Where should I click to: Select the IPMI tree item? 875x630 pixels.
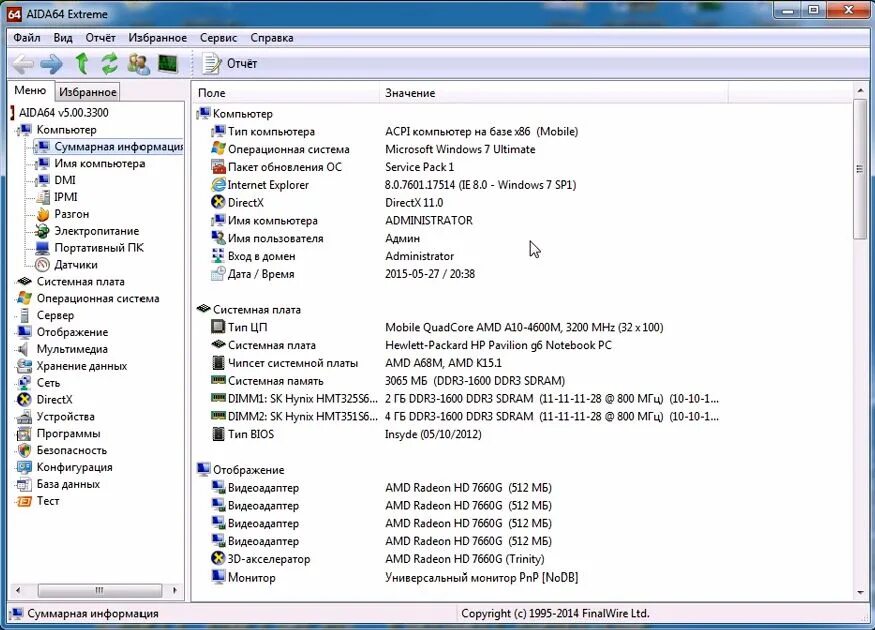(66, 197)
